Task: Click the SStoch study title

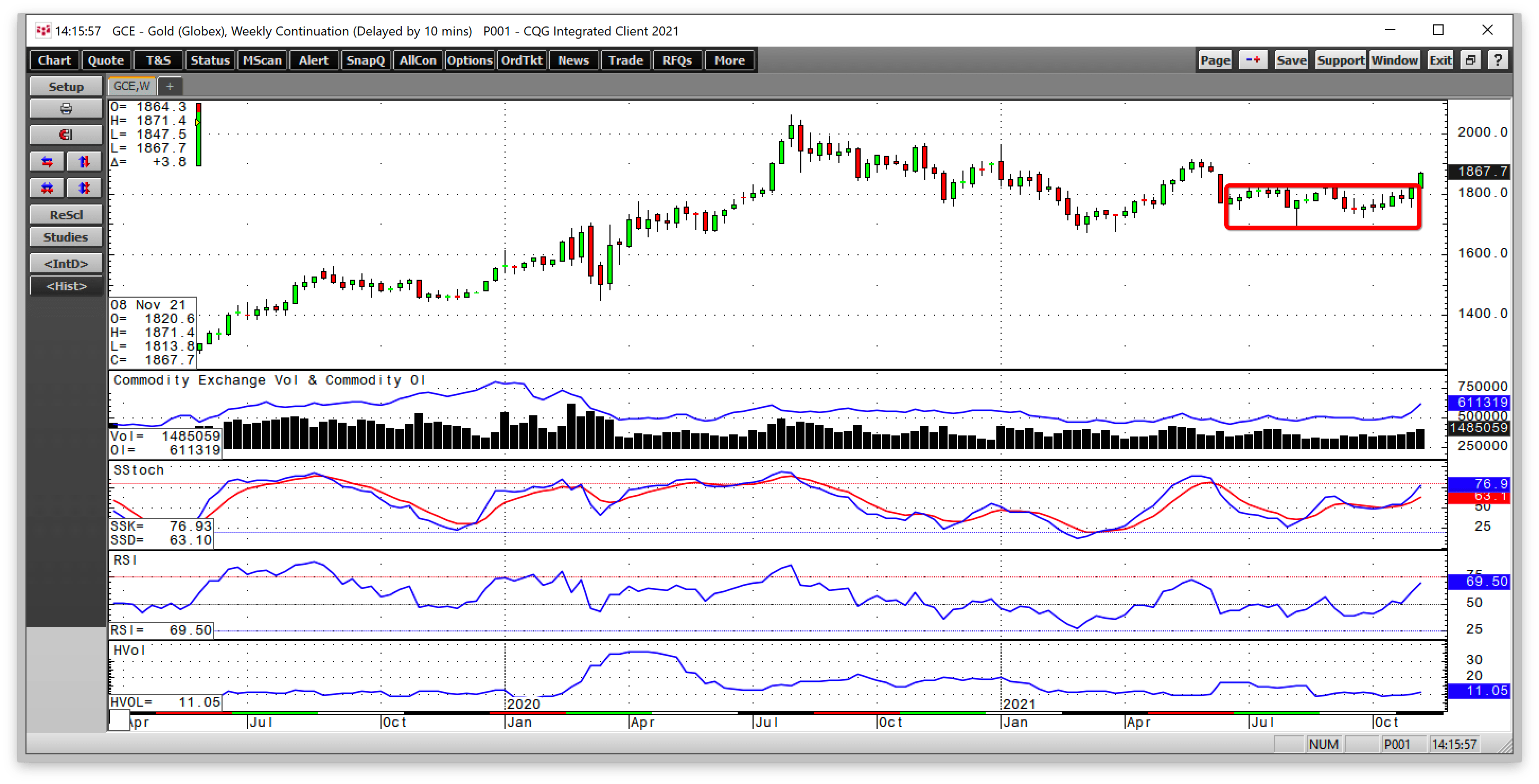Action: [139, 470]
